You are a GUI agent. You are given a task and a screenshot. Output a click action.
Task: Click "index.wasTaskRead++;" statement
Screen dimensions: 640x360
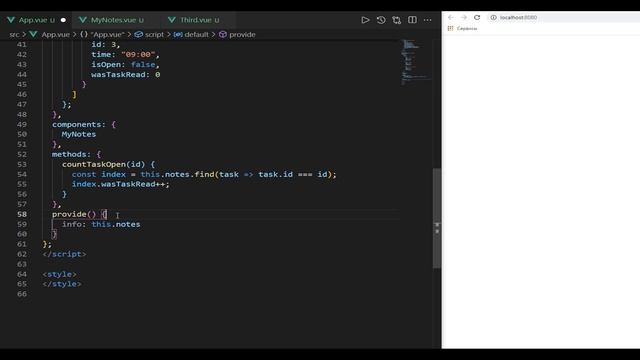(120, 184)
